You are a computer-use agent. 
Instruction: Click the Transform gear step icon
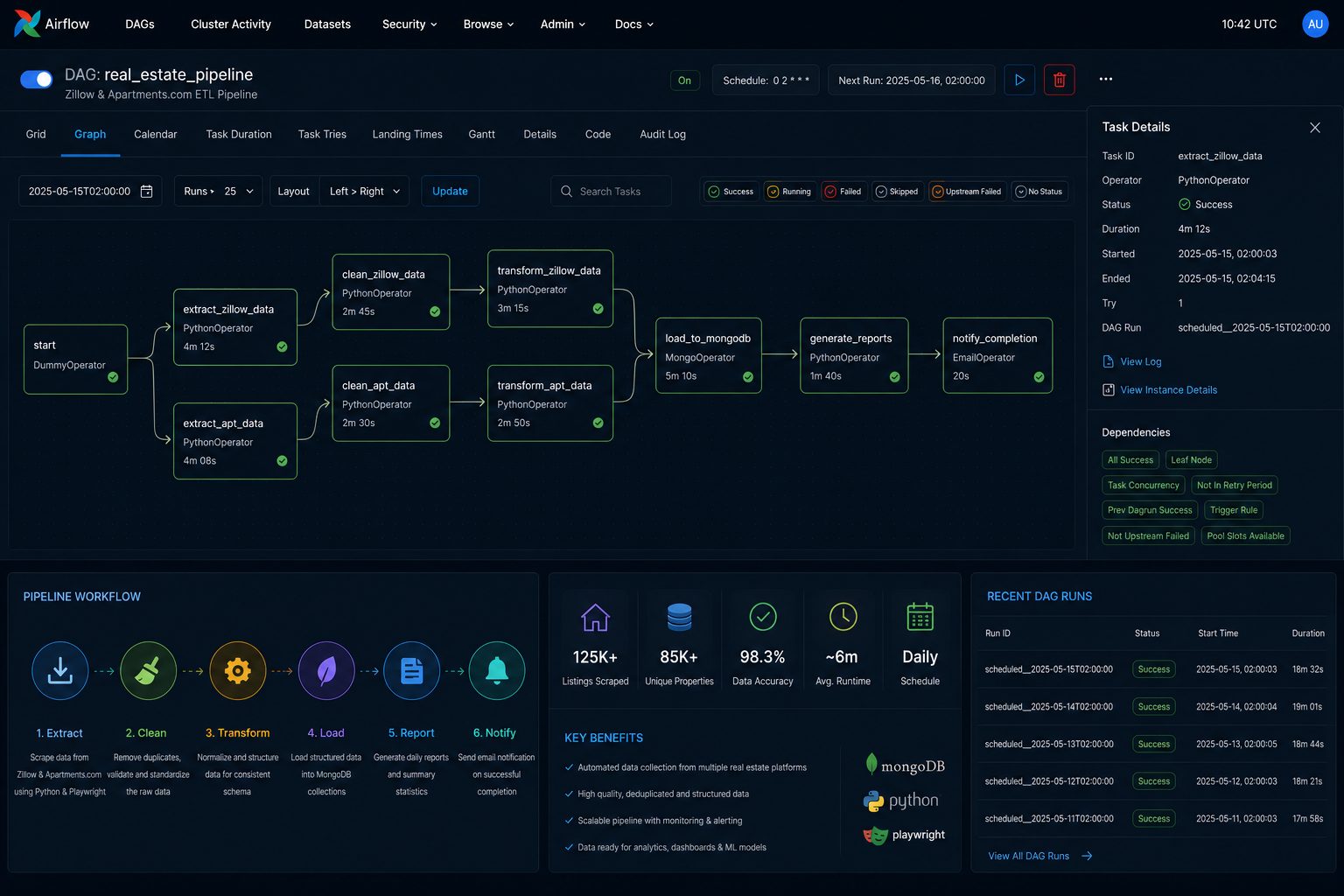237,671
